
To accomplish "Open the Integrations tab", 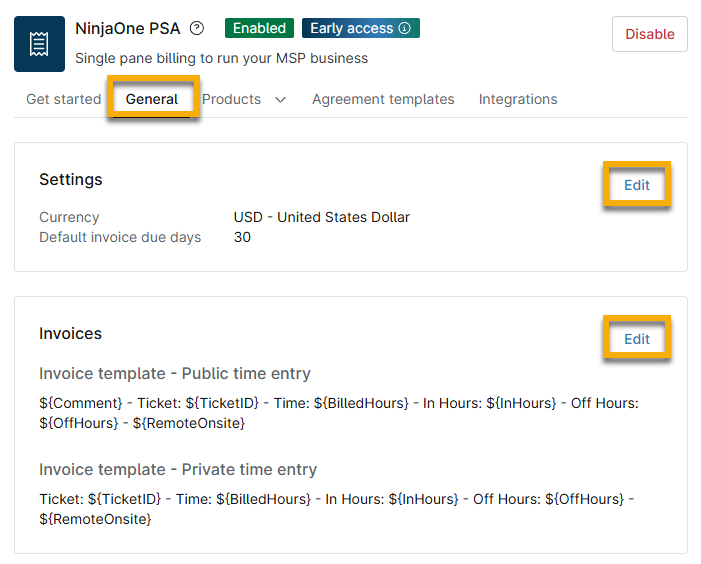I will point(518,99).
